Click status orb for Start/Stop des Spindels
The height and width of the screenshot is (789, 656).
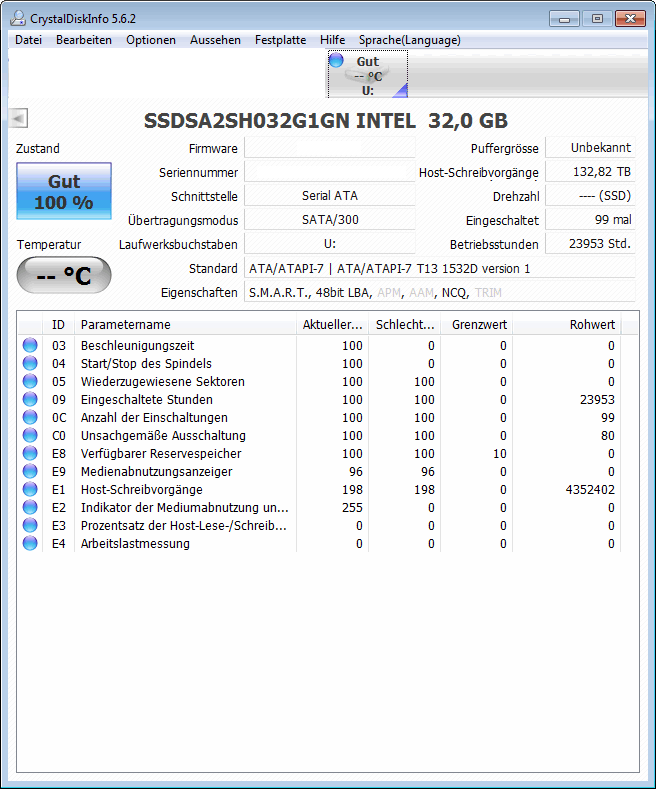[x=30, y=363]
